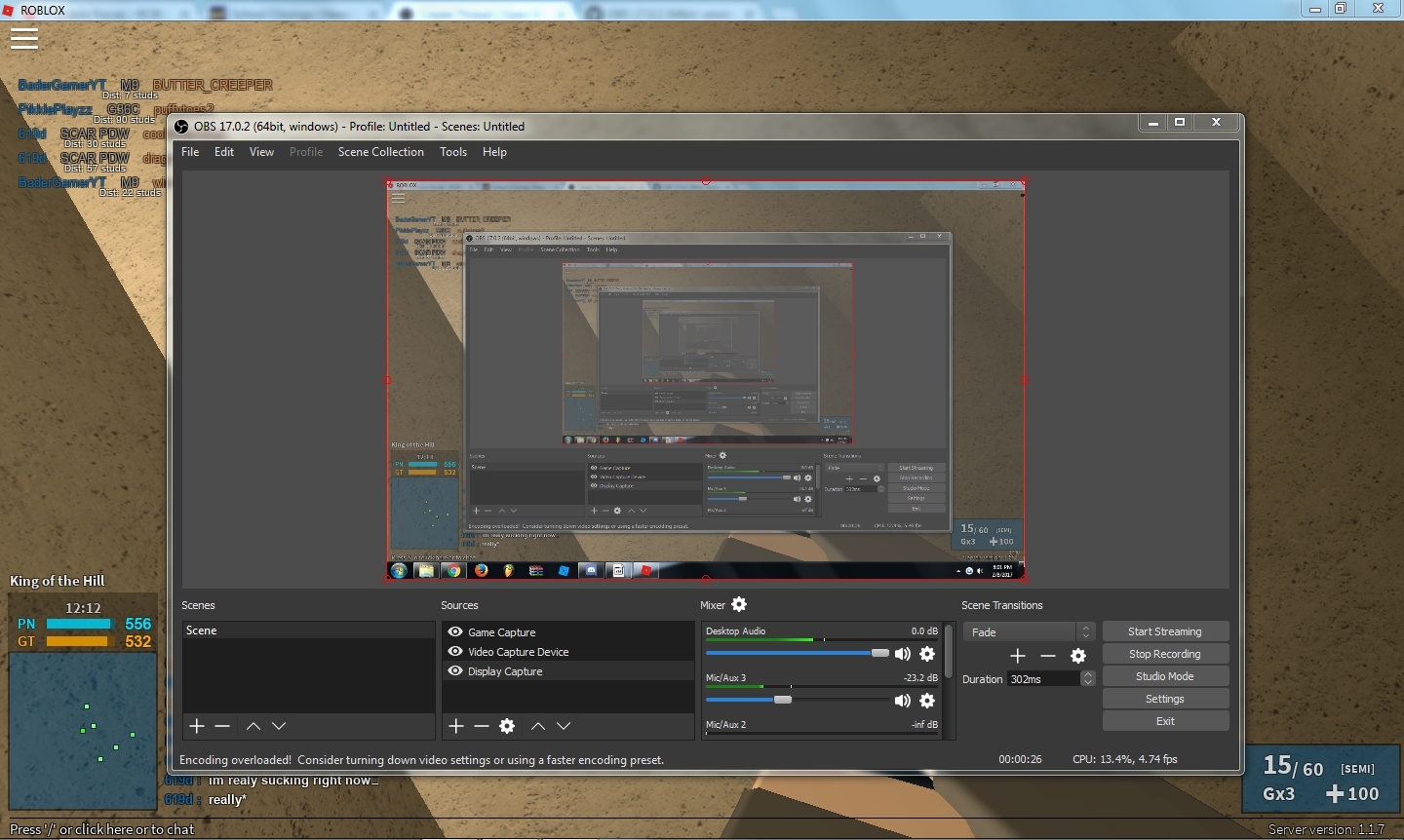Image resolution: width=1404 pixels, height=840 pixels.
Task: Click the Mic/Aux 3 volume slider handle
Action: pos(783,700)
